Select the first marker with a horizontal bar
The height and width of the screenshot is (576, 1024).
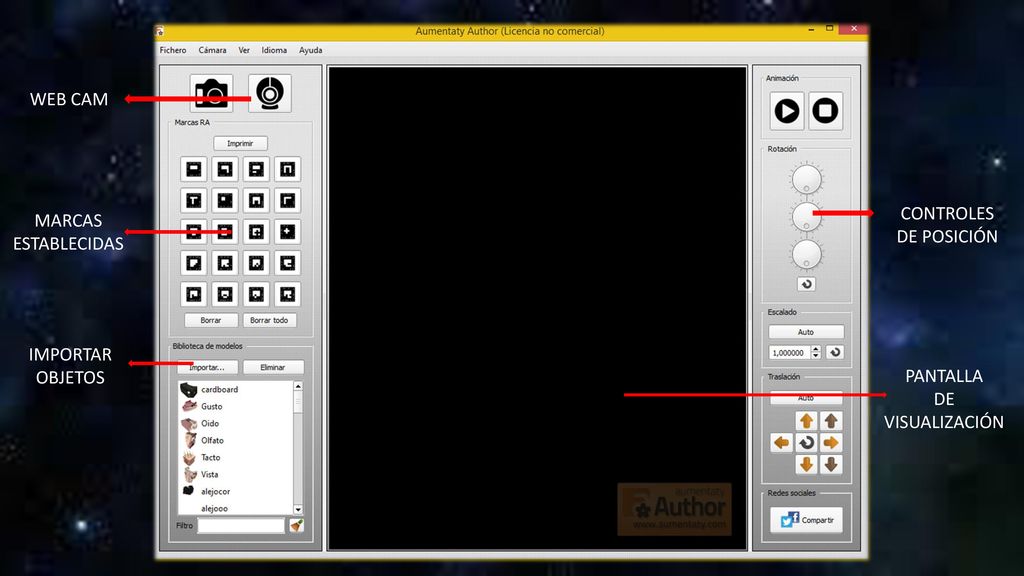coord(193,169)
